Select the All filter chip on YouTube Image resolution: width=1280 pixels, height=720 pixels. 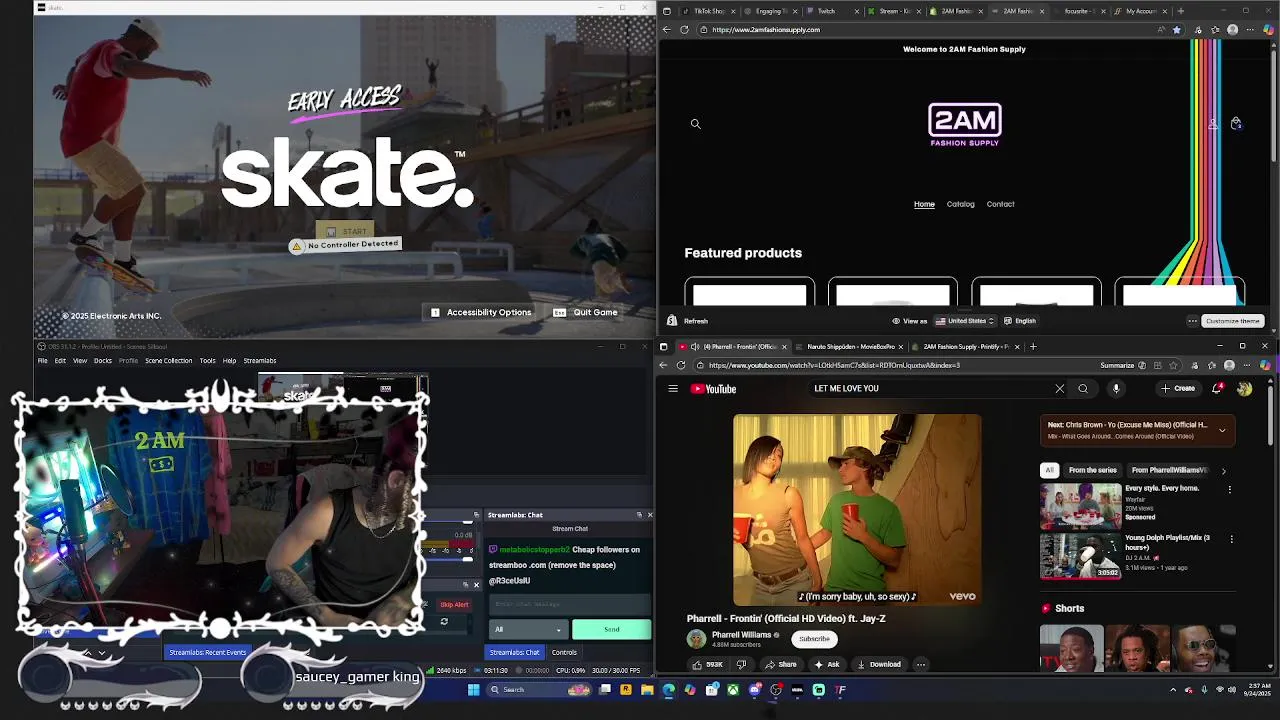[x=1049, y=470]
